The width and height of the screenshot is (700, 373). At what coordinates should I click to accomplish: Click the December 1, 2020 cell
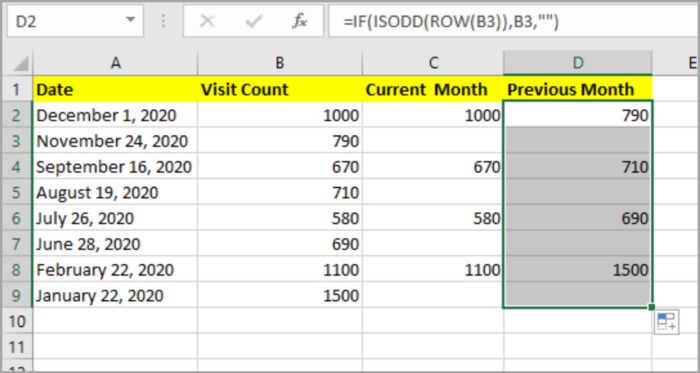(x=115, y=116)
